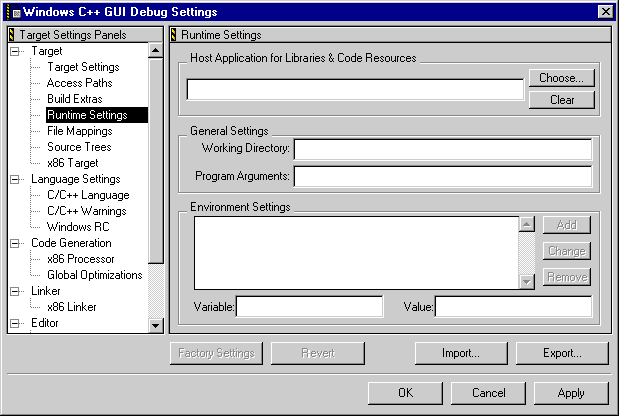Cancel the debug settings dialog

[488, 393]
